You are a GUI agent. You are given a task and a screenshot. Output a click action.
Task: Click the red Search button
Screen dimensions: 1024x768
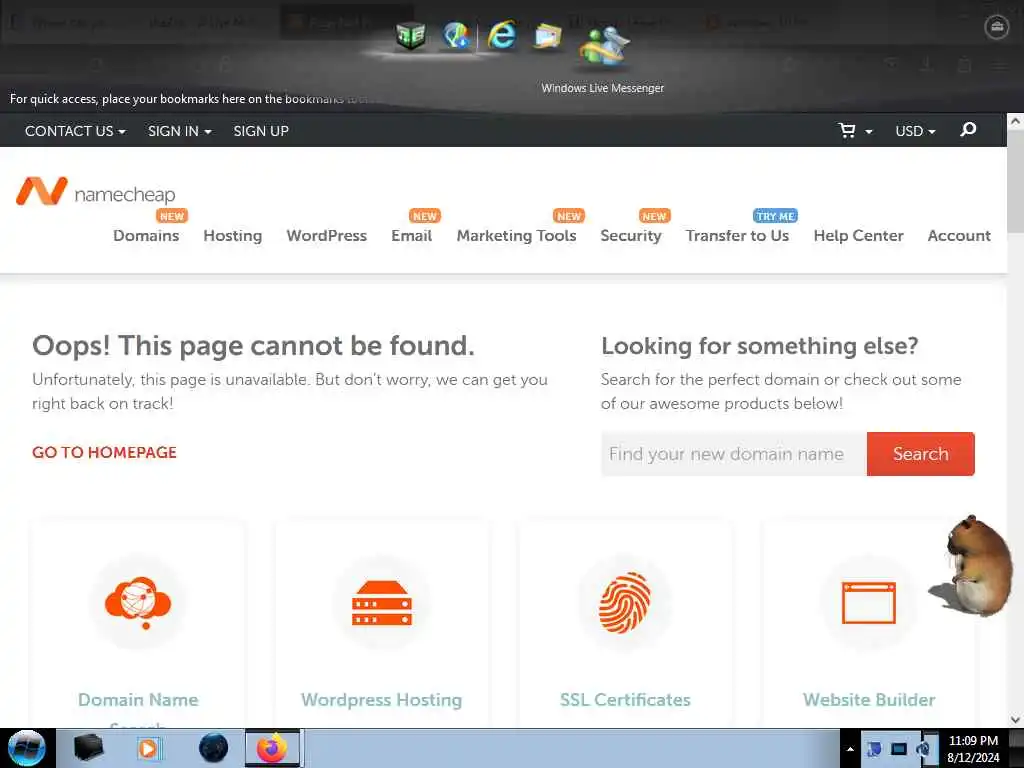pyautogui.click(x=920, y=454)
